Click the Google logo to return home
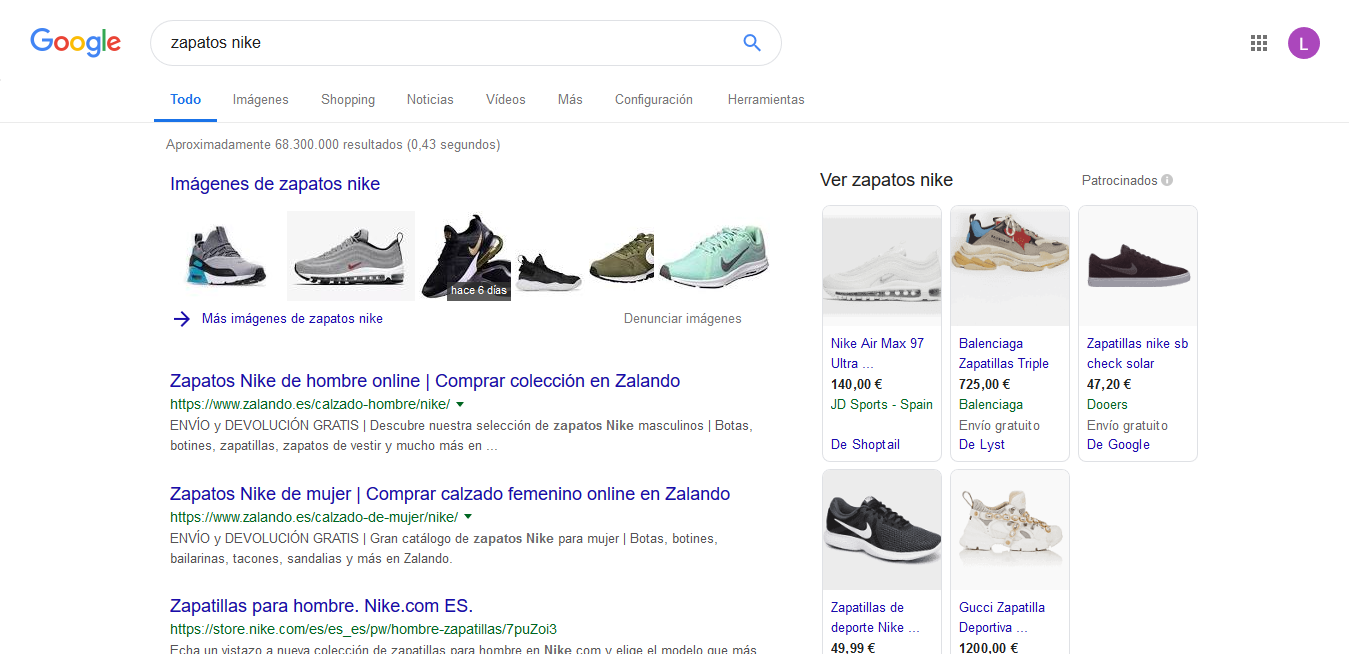 [75, 42]
